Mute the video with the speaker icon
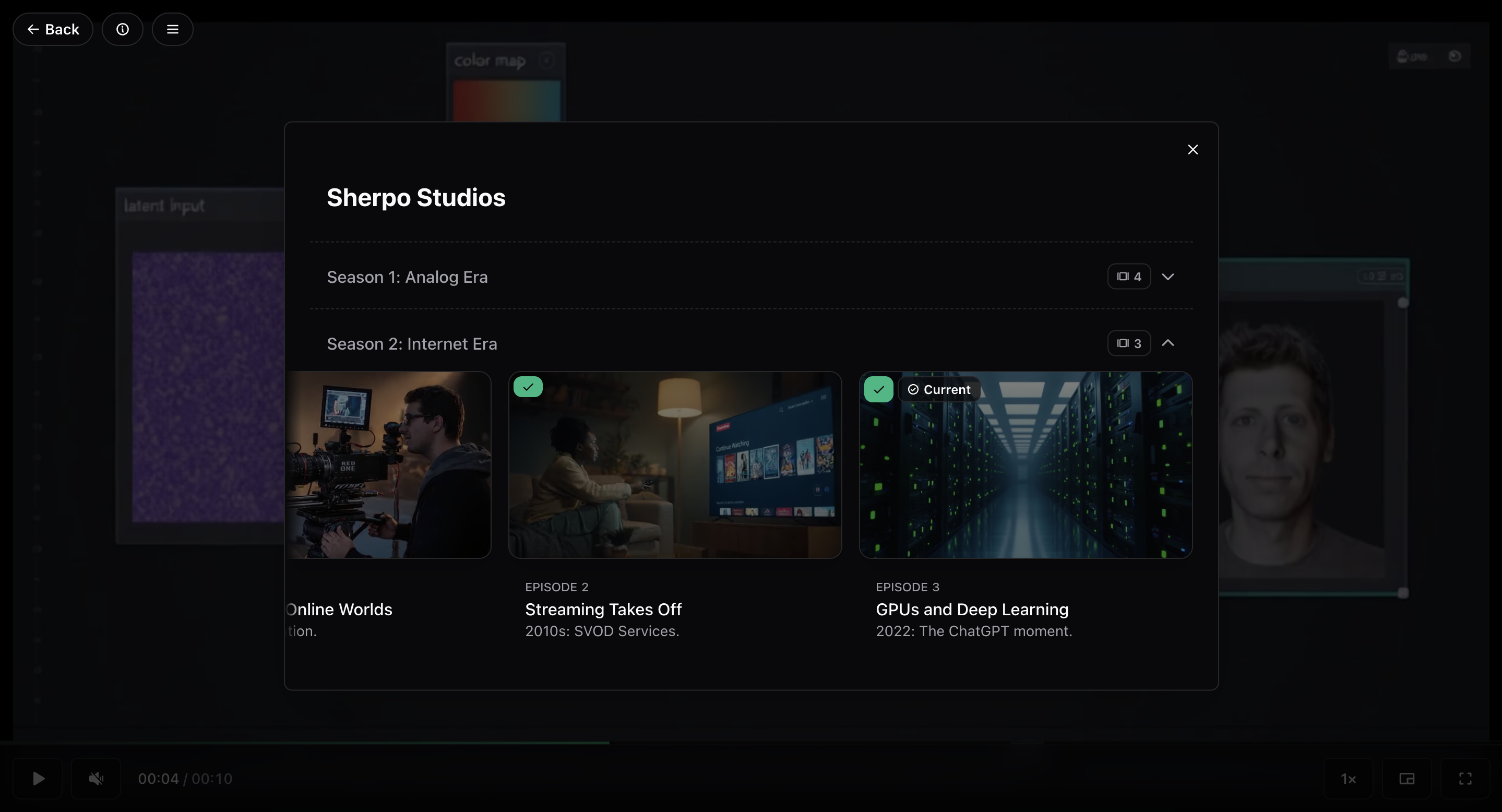Viewport: 1502px width, 812px height. [x=96, y=778]
